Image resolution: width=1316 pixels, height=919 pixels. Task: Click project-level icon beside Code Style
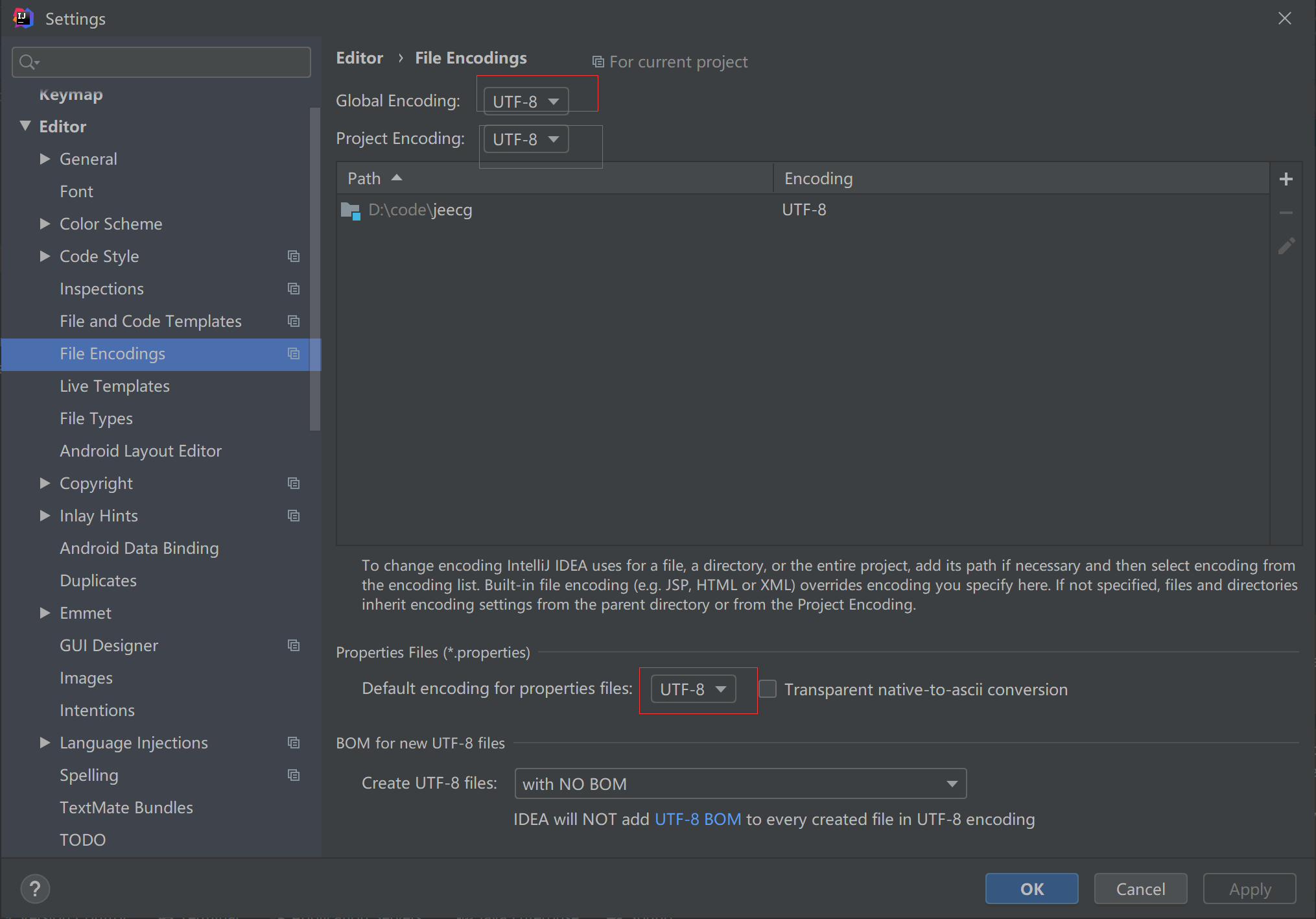pos(294,256)
